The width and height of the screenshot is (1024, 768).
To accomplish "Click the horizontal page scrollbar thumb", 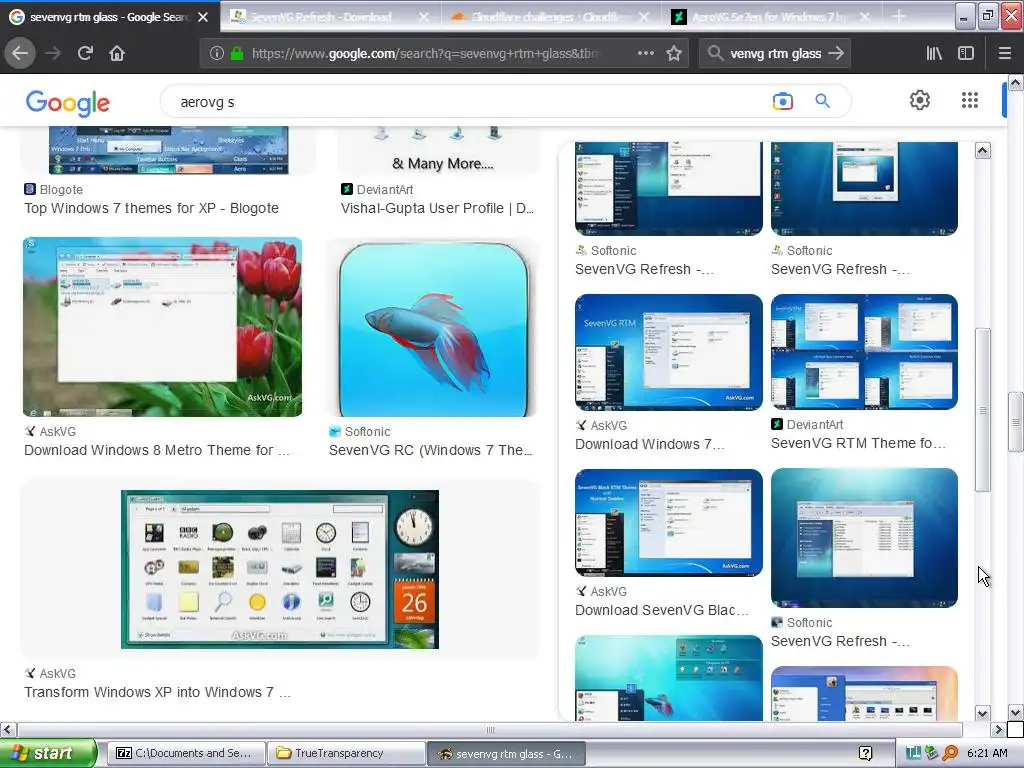I will coord(490,729).
